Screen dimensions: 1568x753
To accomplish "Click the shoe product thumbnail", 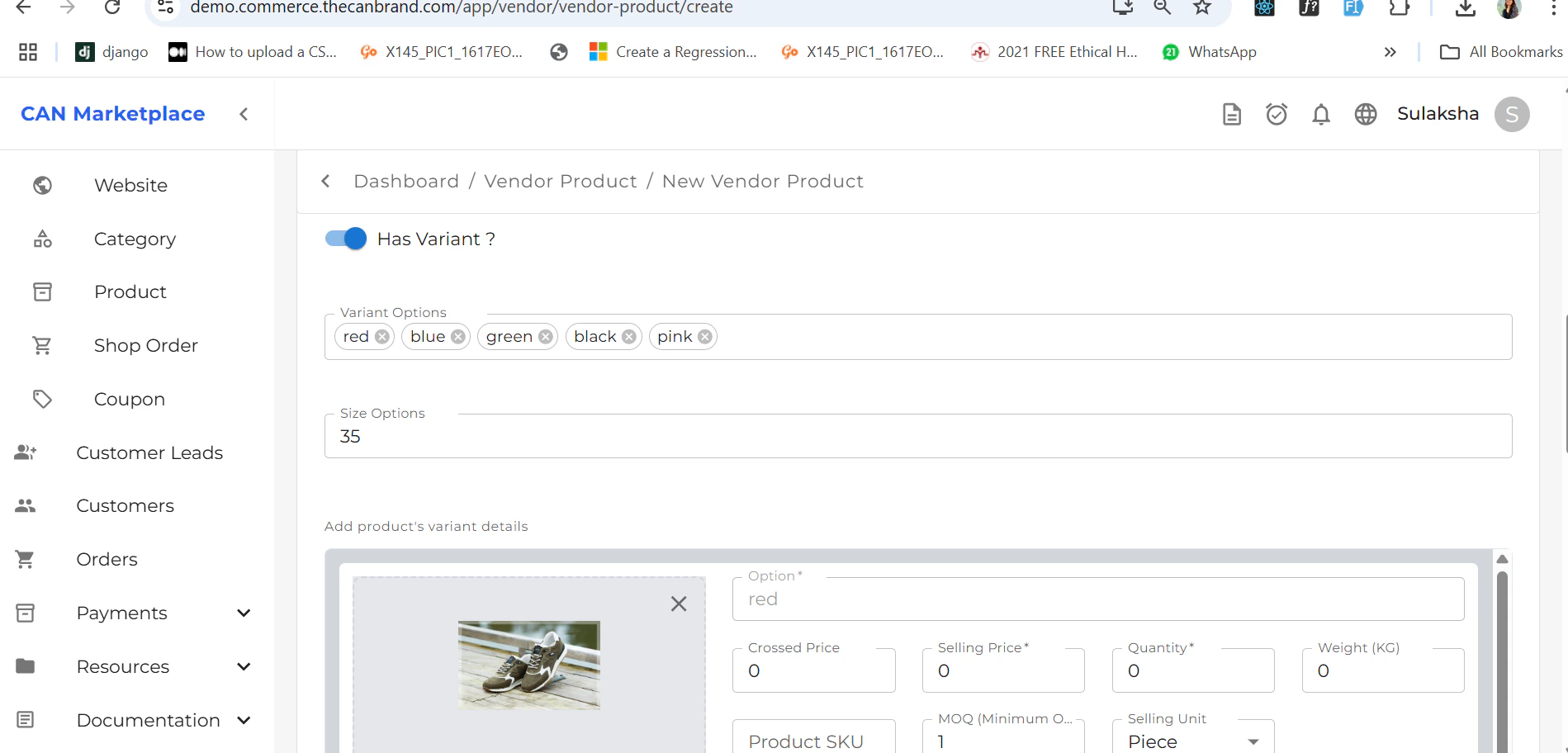I will (529, 665).
